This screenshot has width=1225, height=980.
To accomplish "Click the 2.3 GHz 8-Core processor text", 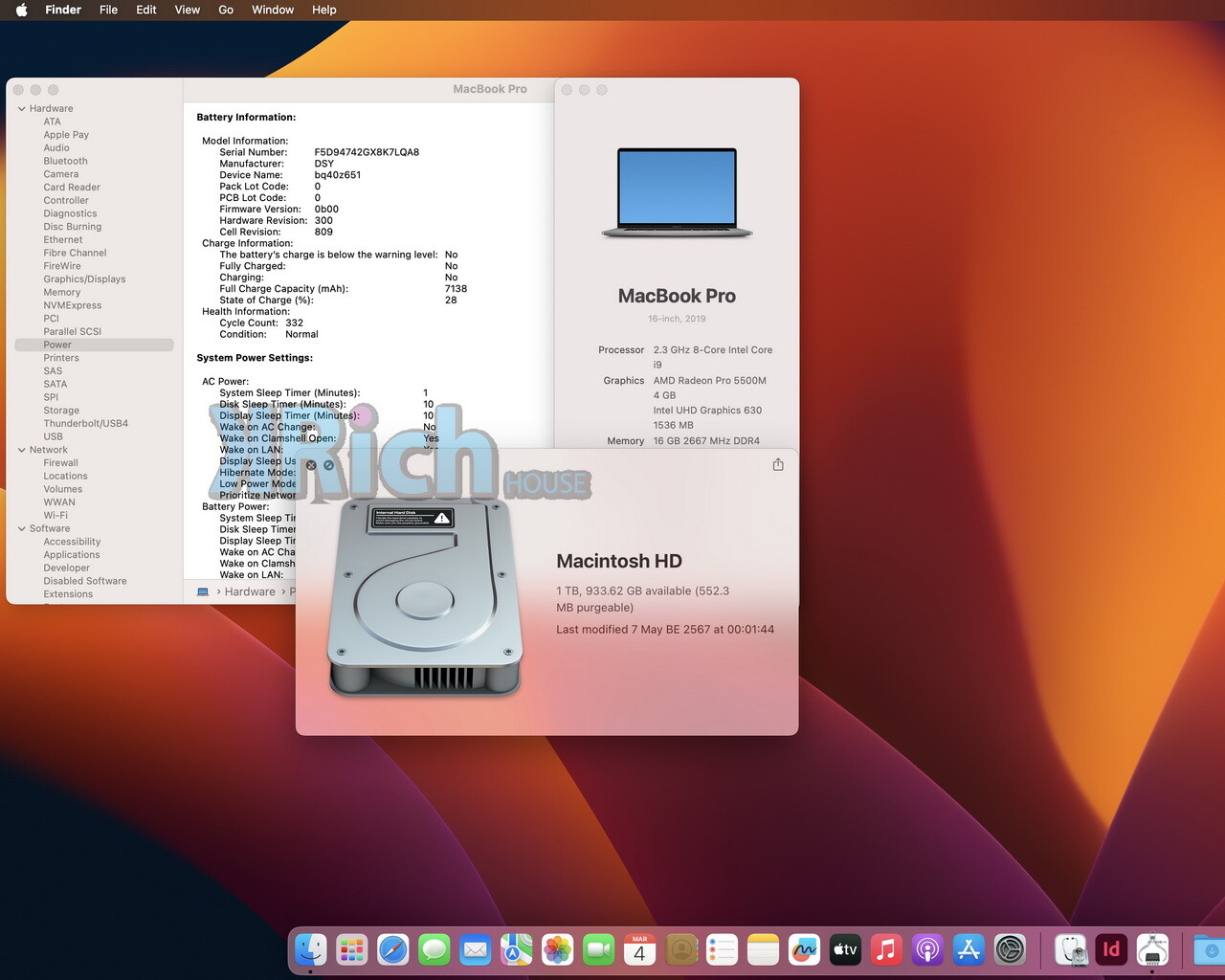I will tap(713, 357).
